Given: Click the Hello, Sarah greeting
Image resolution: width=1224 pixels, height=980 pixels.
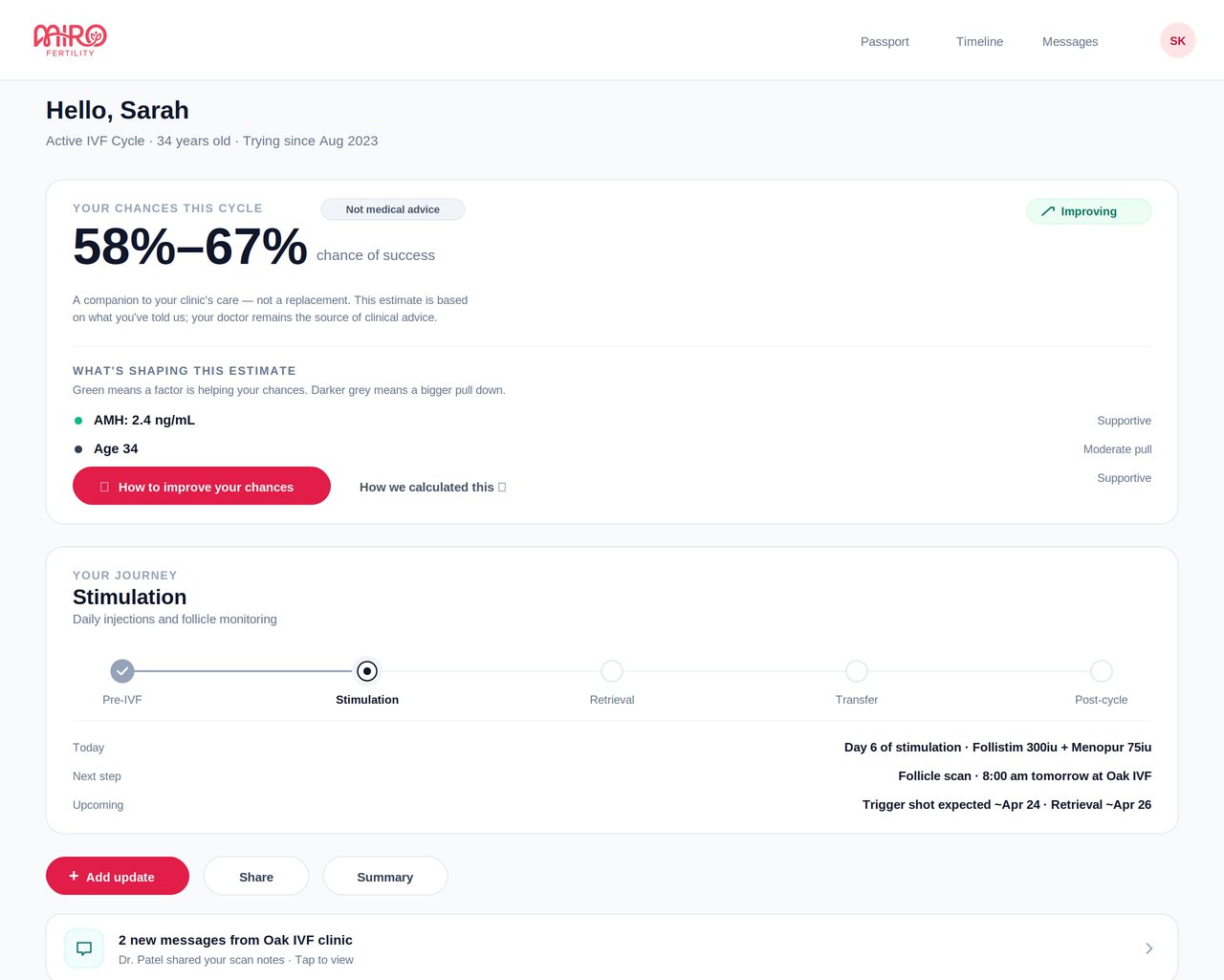Looking at the screenshot, I should point(118,110).
